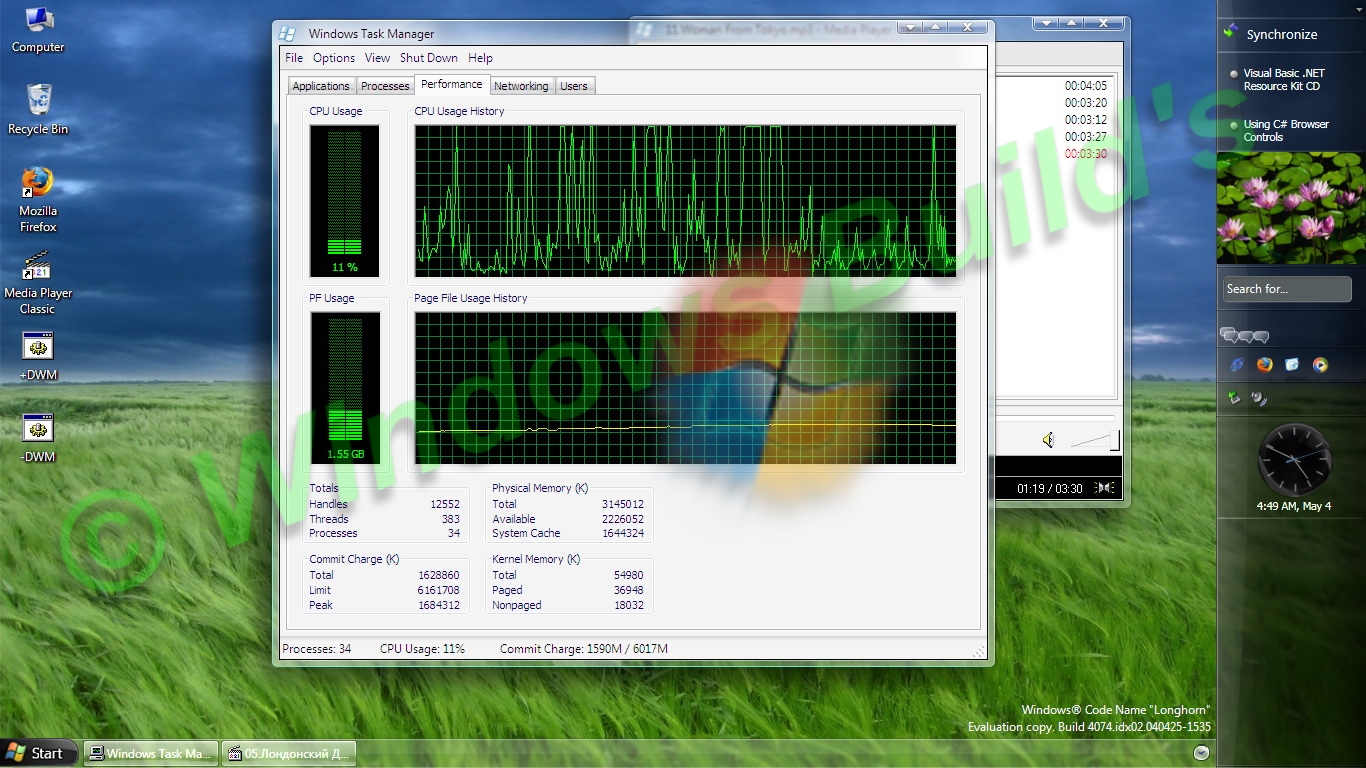Mute audio using Media Player speaker icon
The image size is (1366, 768).
coord(1047,440)
